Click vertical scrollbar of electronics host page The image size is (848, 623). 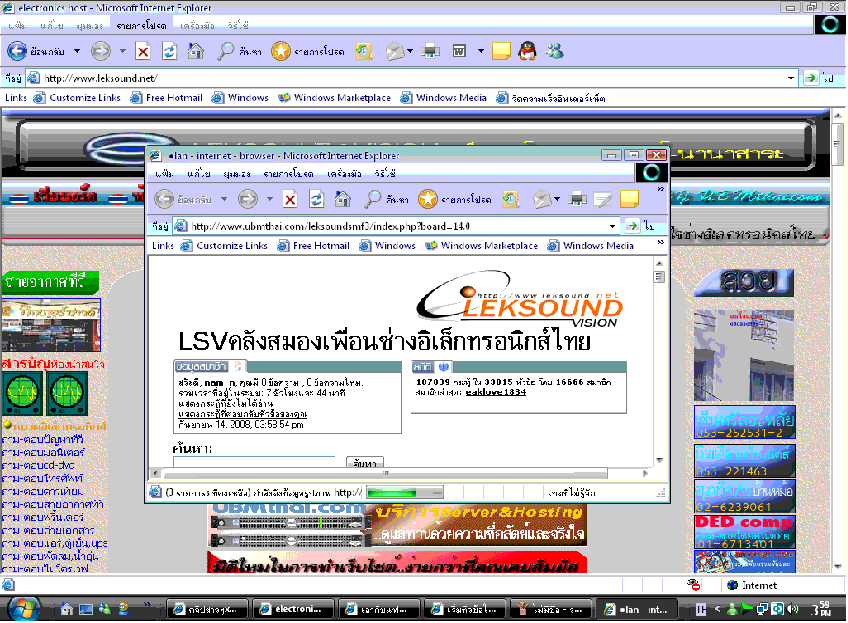[838, 341]
